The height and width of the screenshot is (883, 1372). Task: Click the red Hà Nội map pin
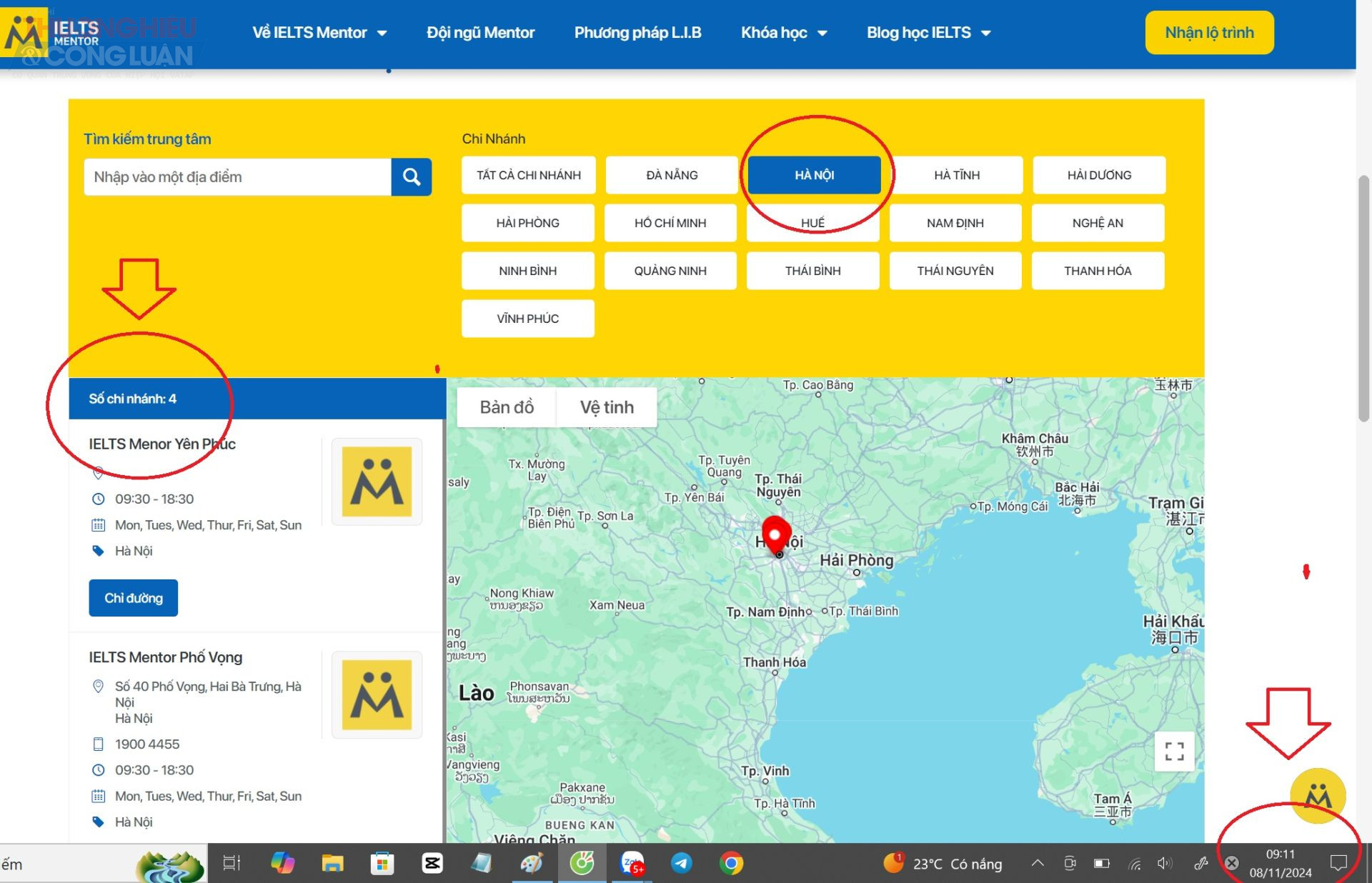775,534
